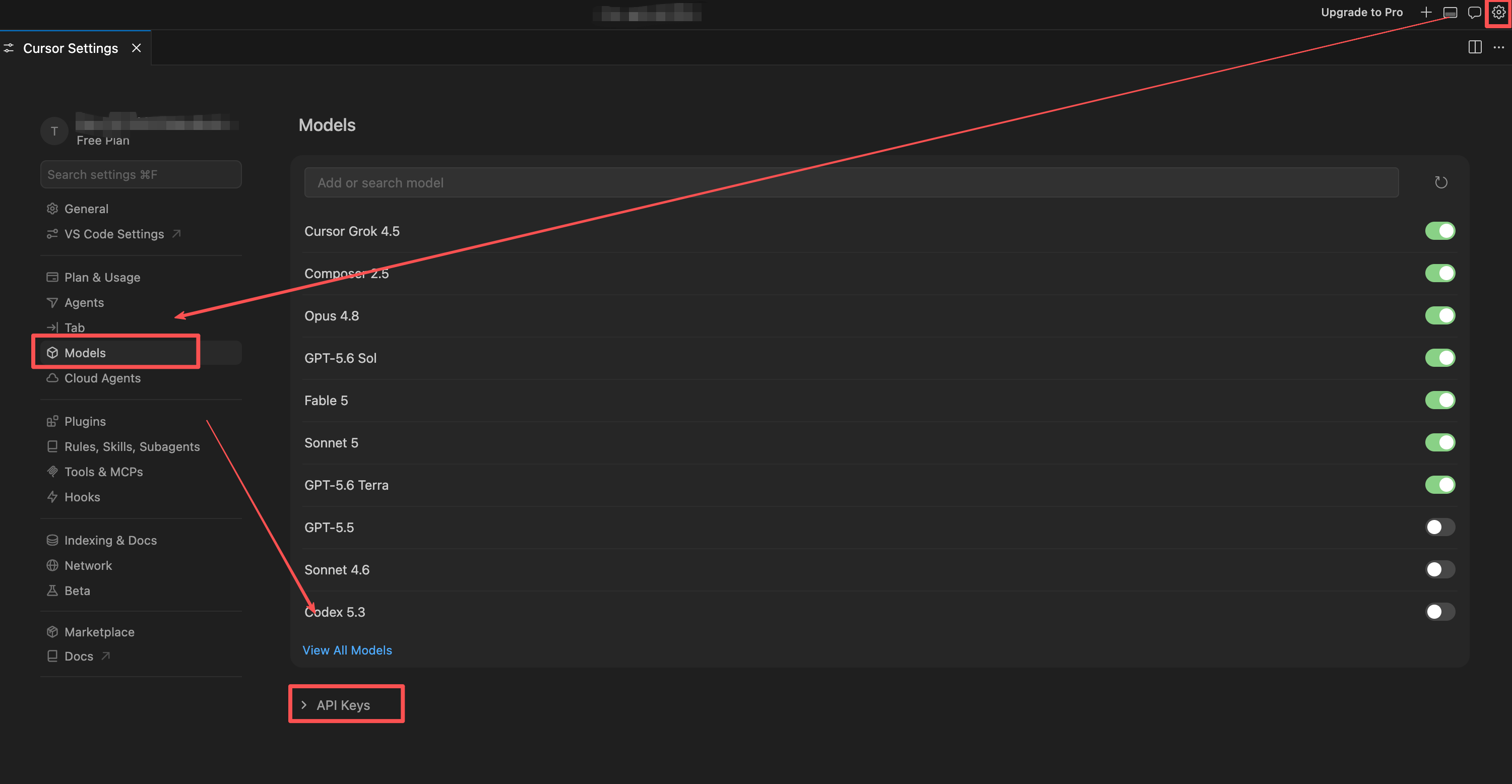Viewport: 1512px width, 784px height.
Task: Click the Tab arrow icon in the sidebar
Action: click(52, 328)
